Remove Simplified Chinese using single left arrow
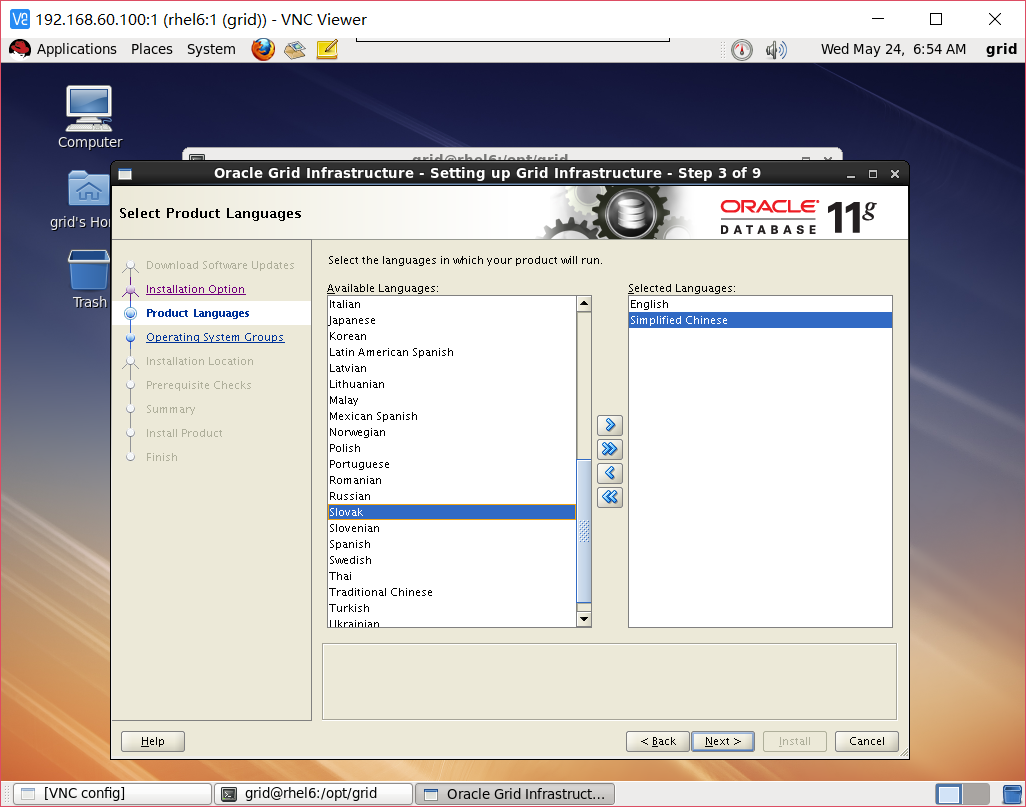1026x807 pixels. pyautogui.click(x=609, y=472)
